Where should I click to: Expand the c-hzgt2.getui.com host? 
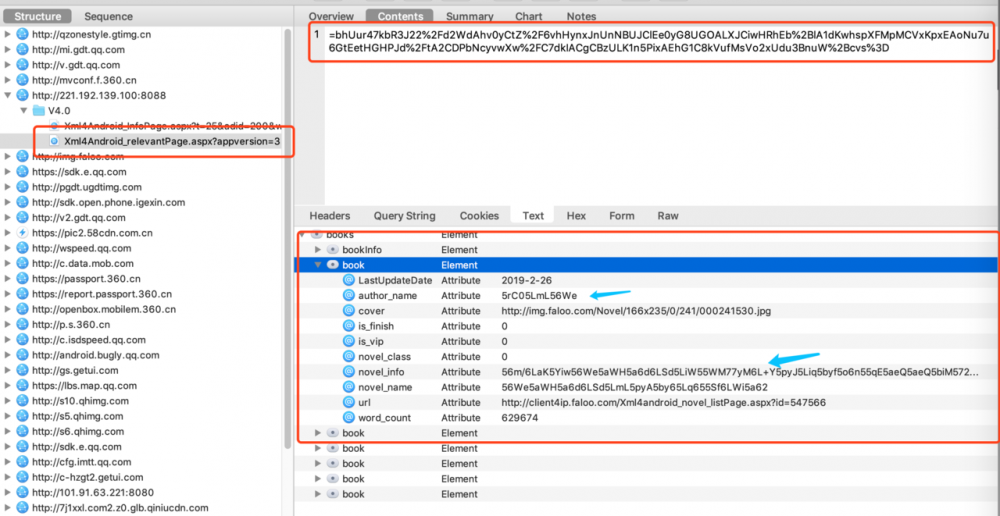[8, 477]
